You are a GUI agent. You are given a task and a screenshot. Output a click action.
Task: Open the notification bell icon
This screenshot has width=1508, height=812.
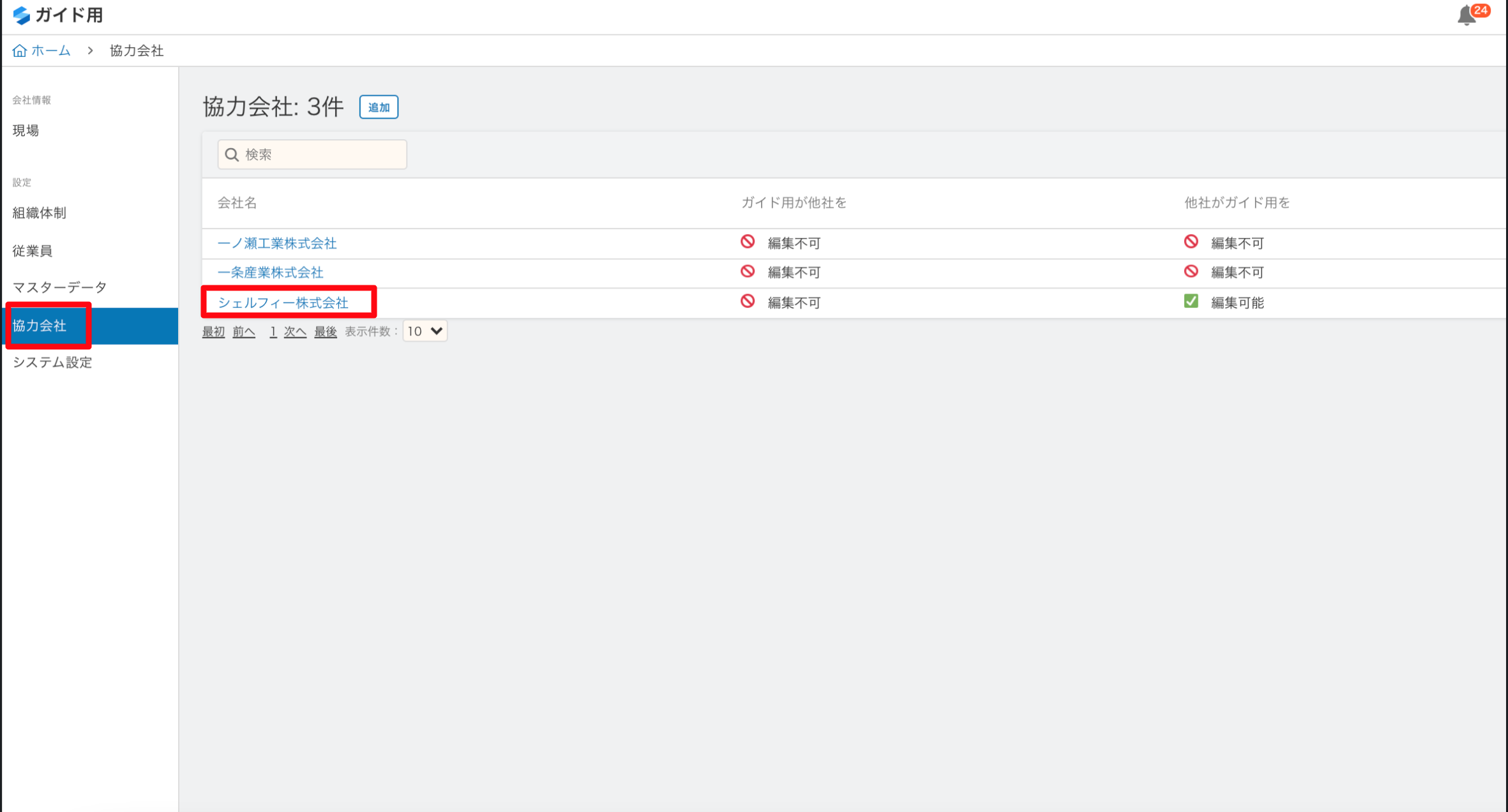pos(1467,15)
